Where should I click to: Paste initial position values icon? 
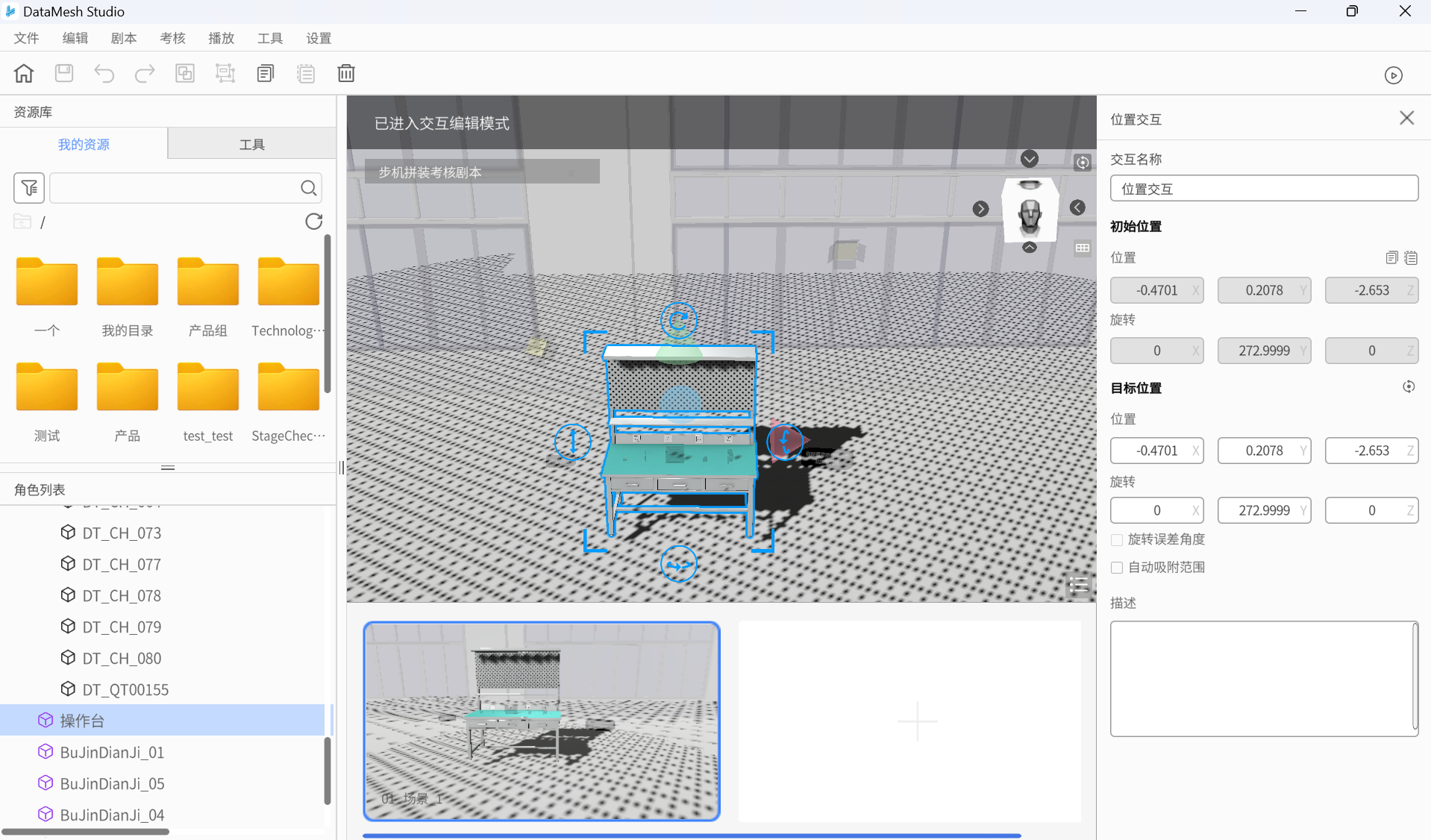(x=1411, y=257)
